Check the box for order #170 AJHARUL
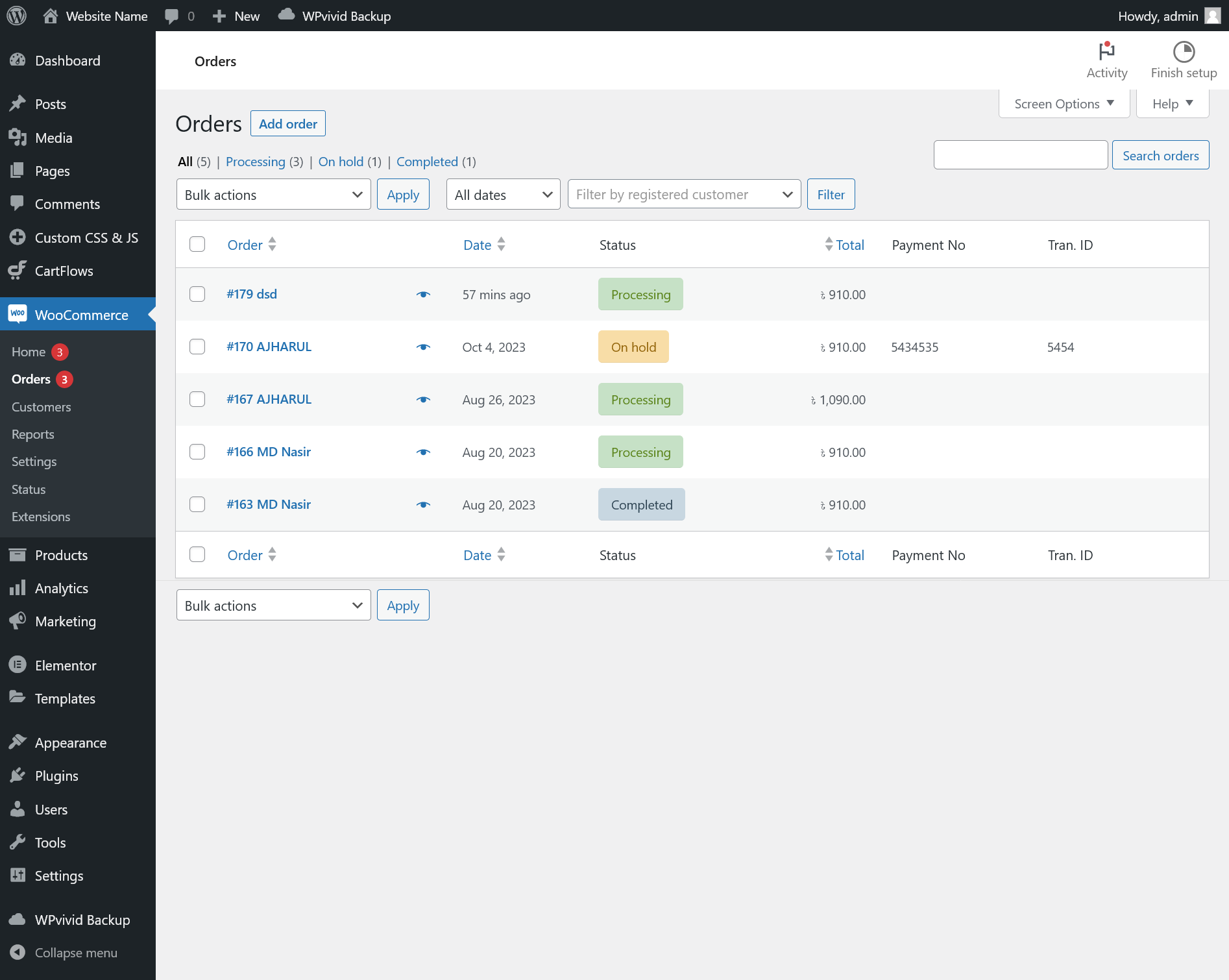 tap(197, 347)
